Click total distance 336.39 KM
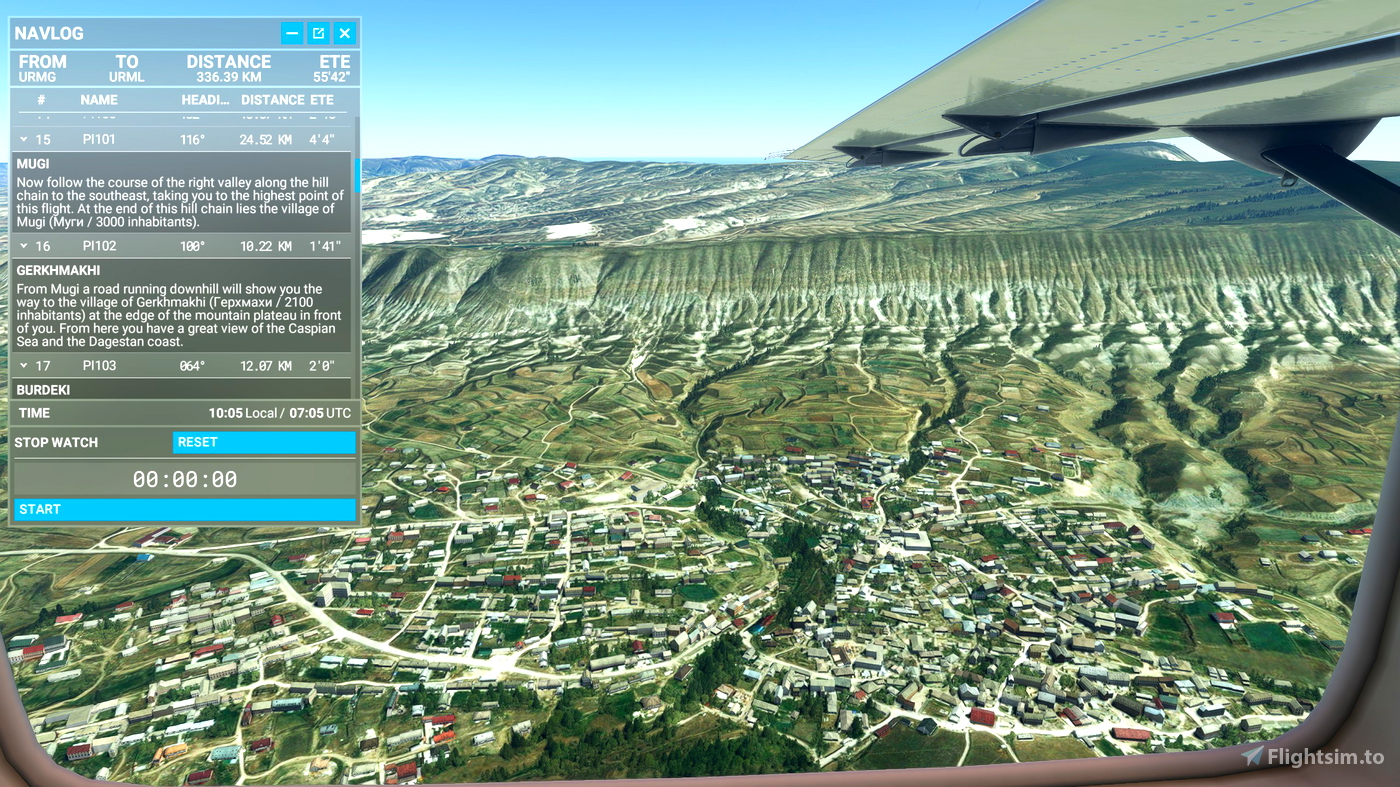The height and width of the screenshot is (787, 1400). pyautogui.click(x=229, y=77)
